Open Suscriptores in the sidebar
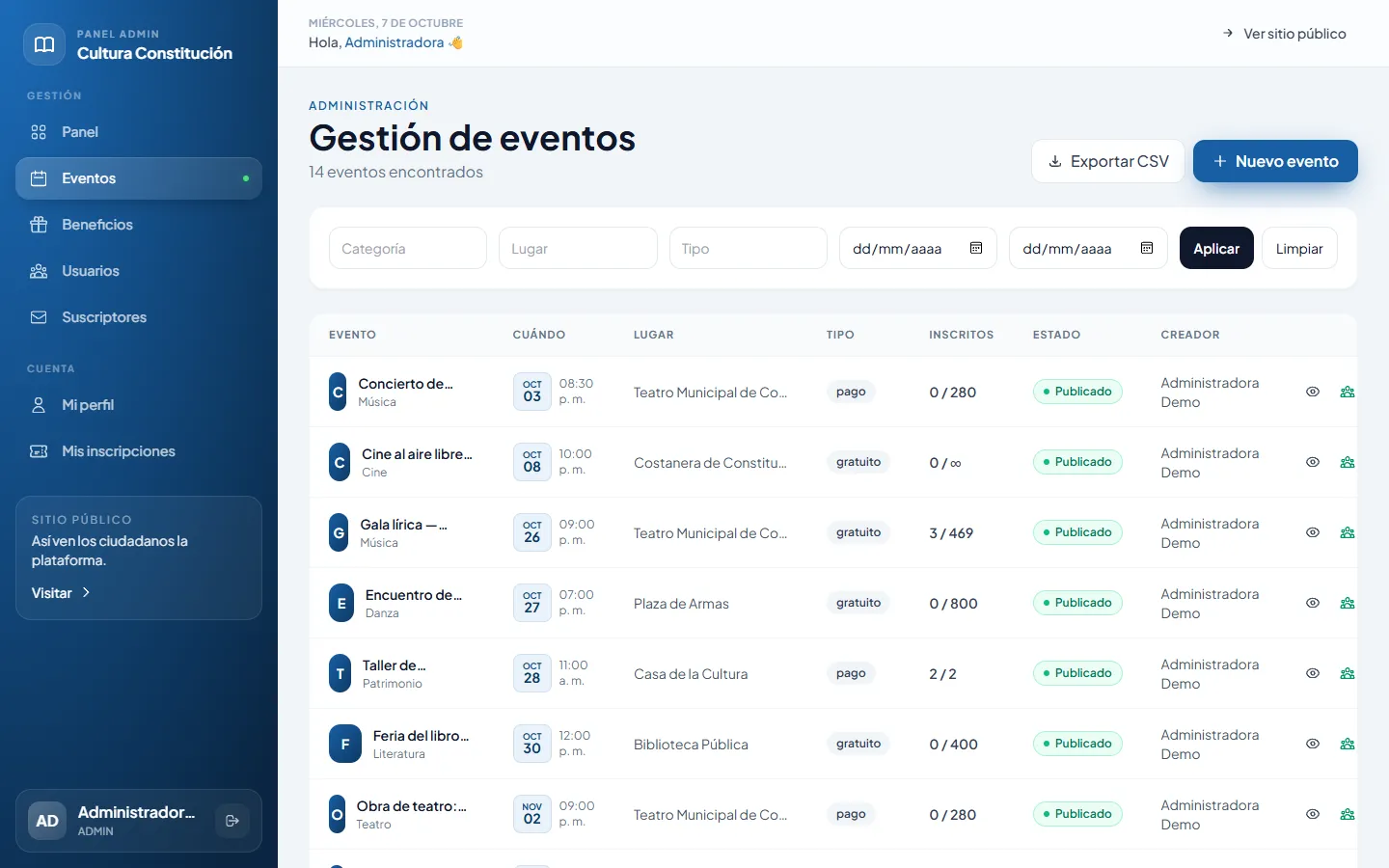This screenshot has height=868, width=1389. [139, 317]
